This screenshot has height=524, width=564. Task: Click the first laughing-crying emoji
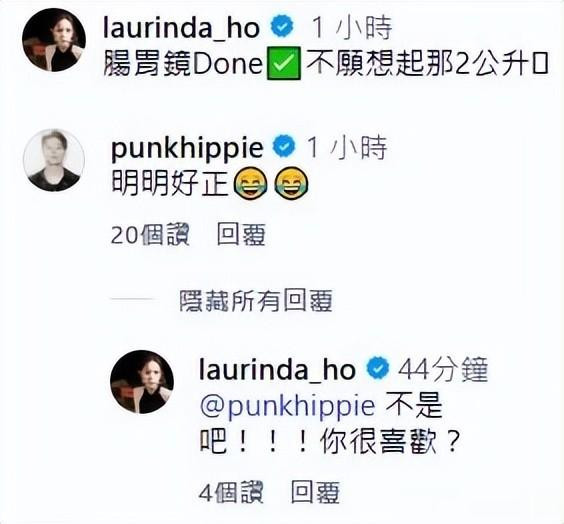tap(250, 183)
